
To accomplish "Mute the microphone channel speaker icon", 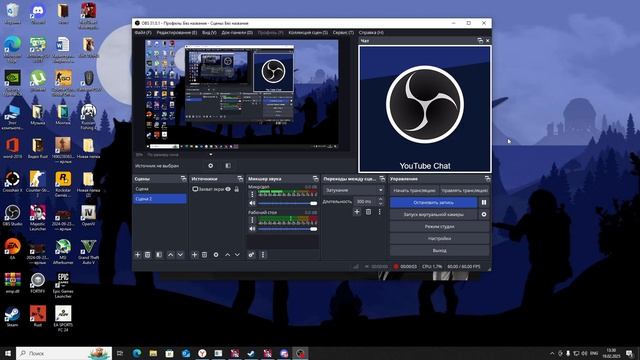I will click(252, 203).
